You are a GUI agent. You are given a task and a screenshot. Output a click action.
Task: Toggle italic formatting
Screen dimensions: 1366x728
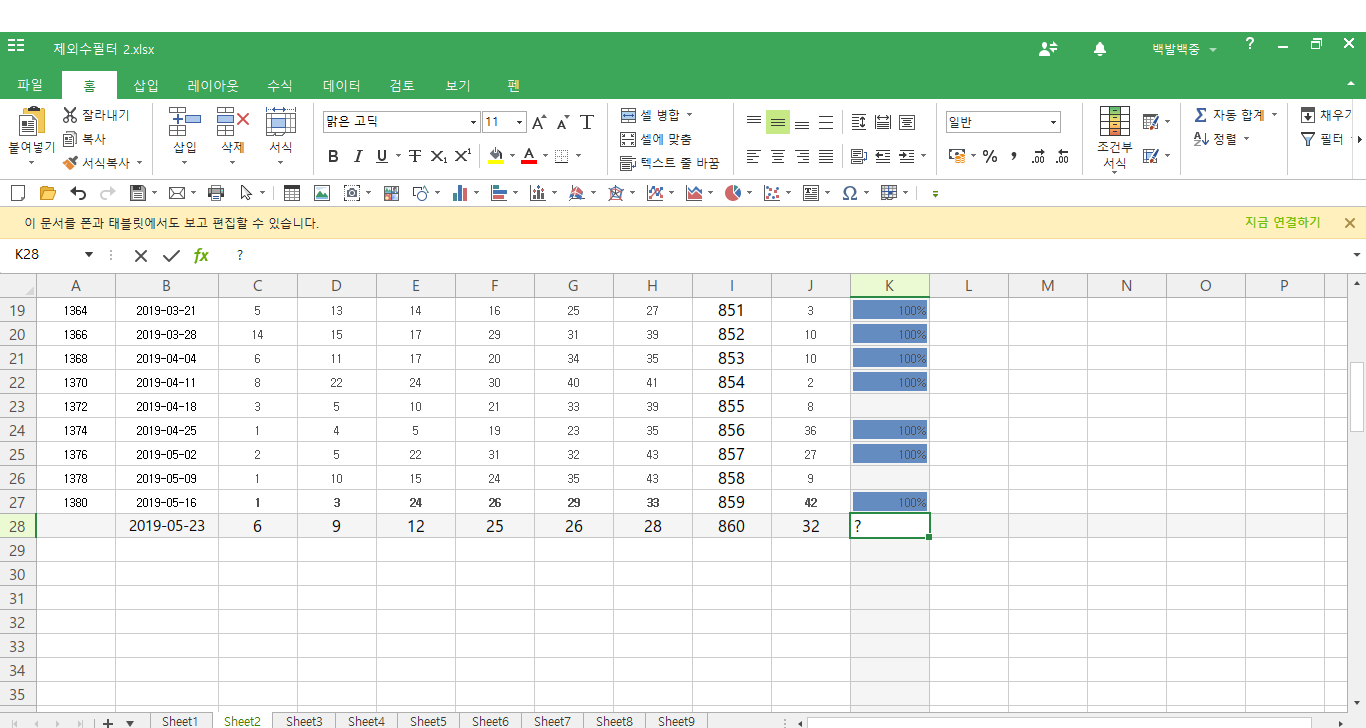point(358,157)
